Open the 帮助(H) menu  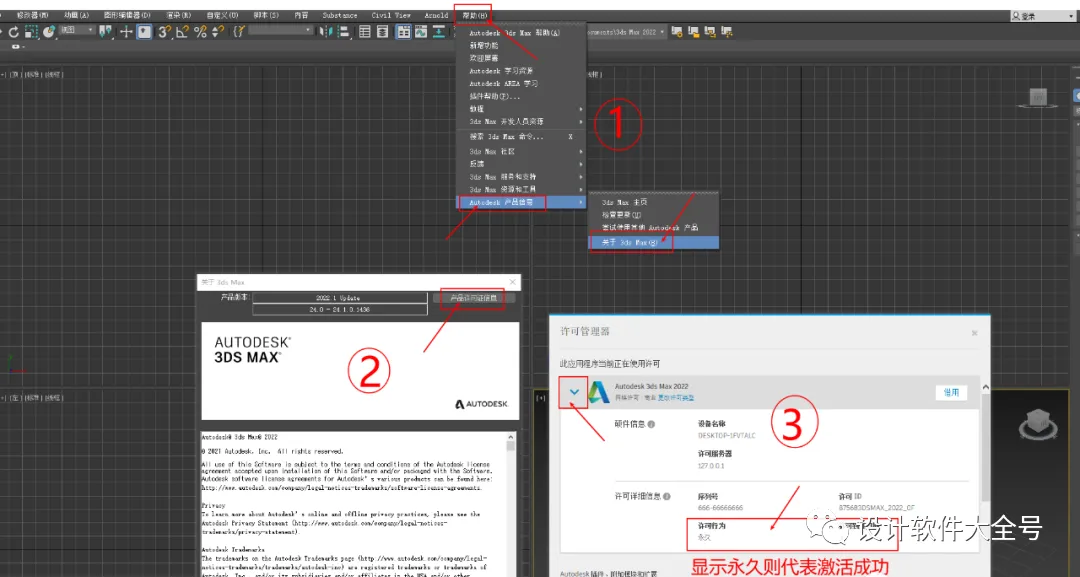tap(474, 15)
